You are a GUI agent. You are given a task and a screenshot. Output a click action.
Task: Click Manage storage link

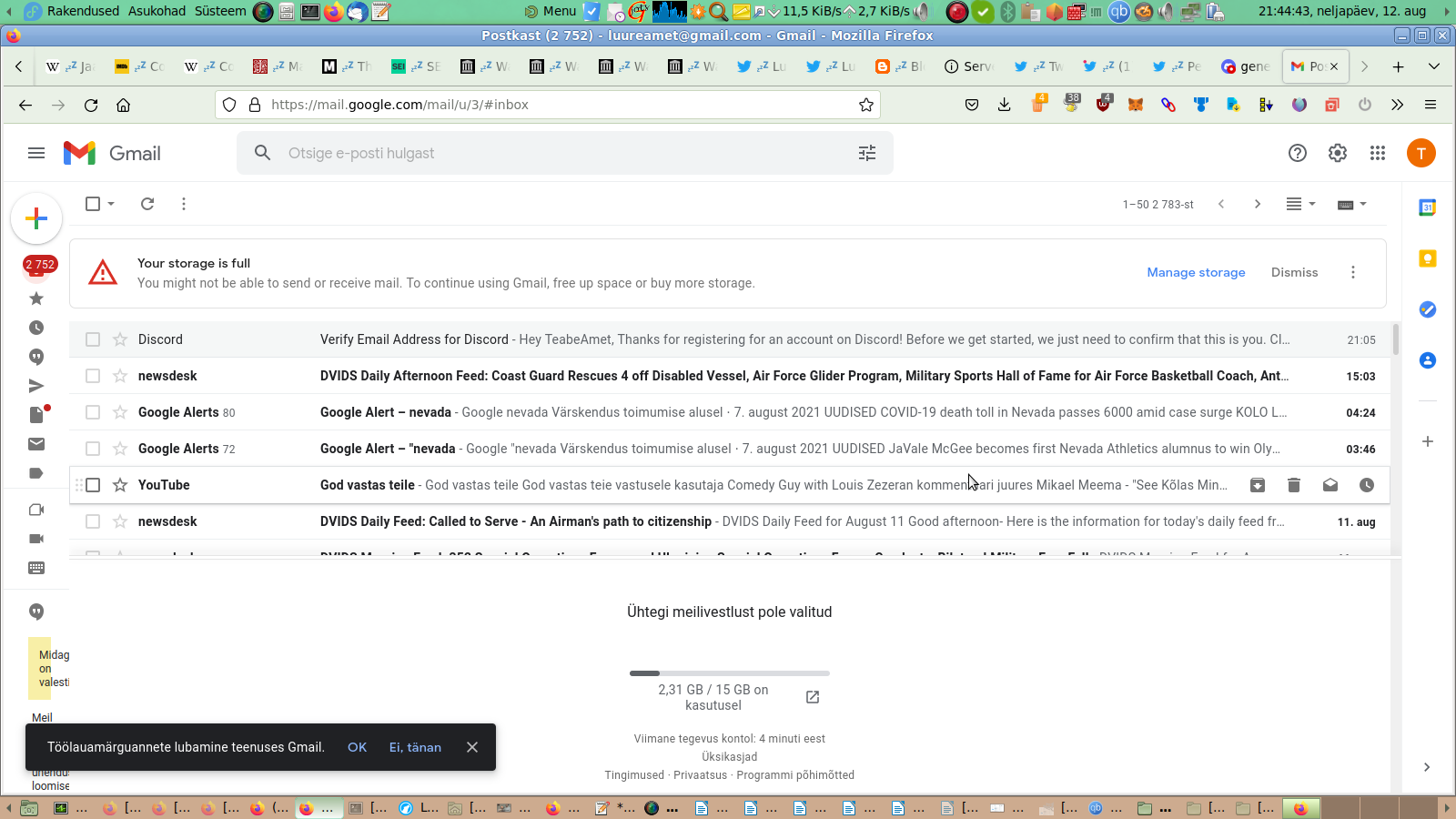click(1196, 272)
